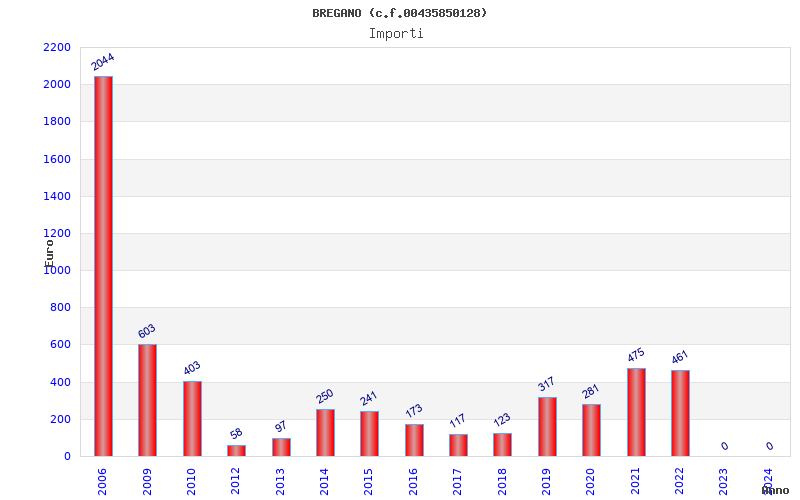Click the value label 241
The height and width of the screenshot is (500, 800).
pos(368,398)
